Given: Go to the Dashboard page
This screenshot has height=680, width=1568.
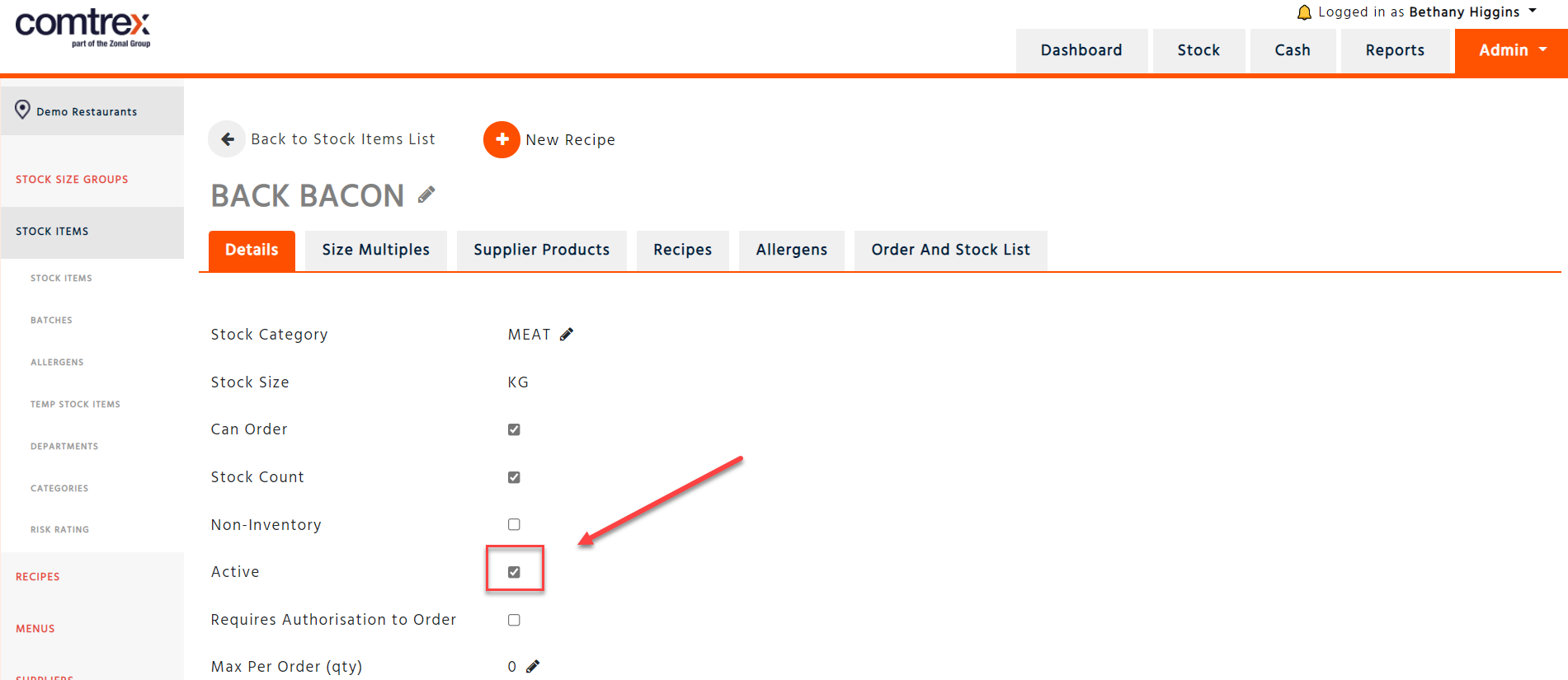Looking at the screenshot, I should (1081, 51).
